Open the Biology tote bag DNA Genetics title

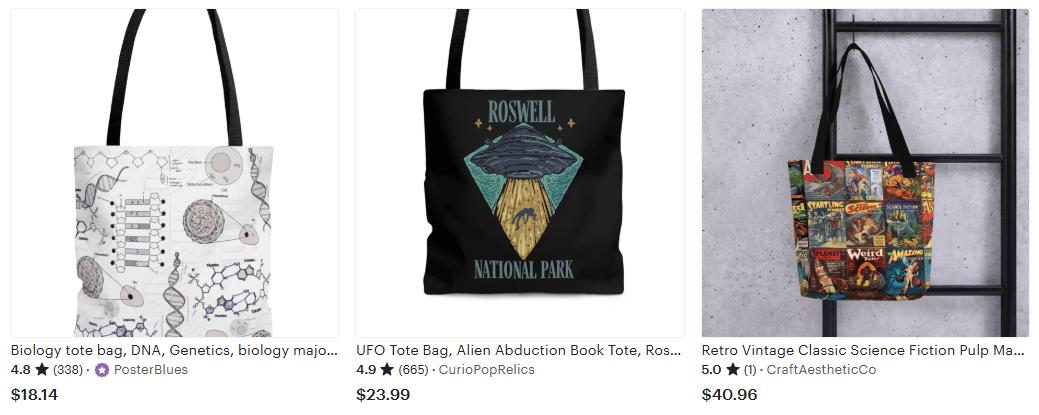click(174, 350)
